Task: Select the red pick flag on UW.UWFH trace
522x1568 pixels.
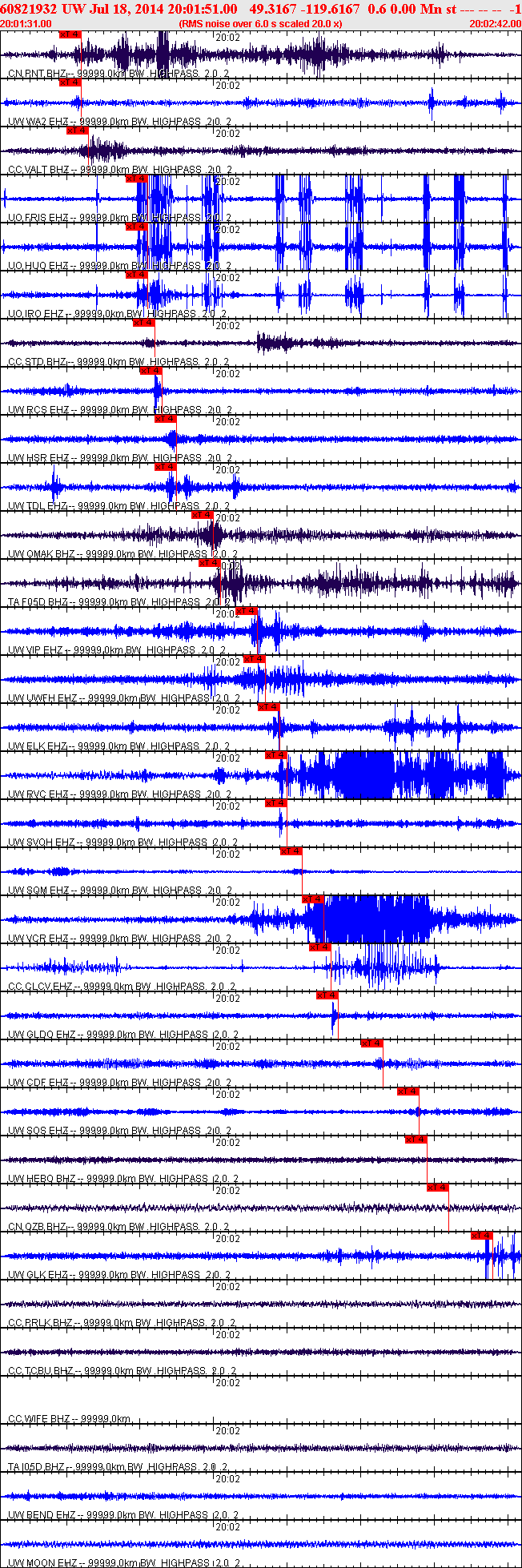Action: pos(255,658)
